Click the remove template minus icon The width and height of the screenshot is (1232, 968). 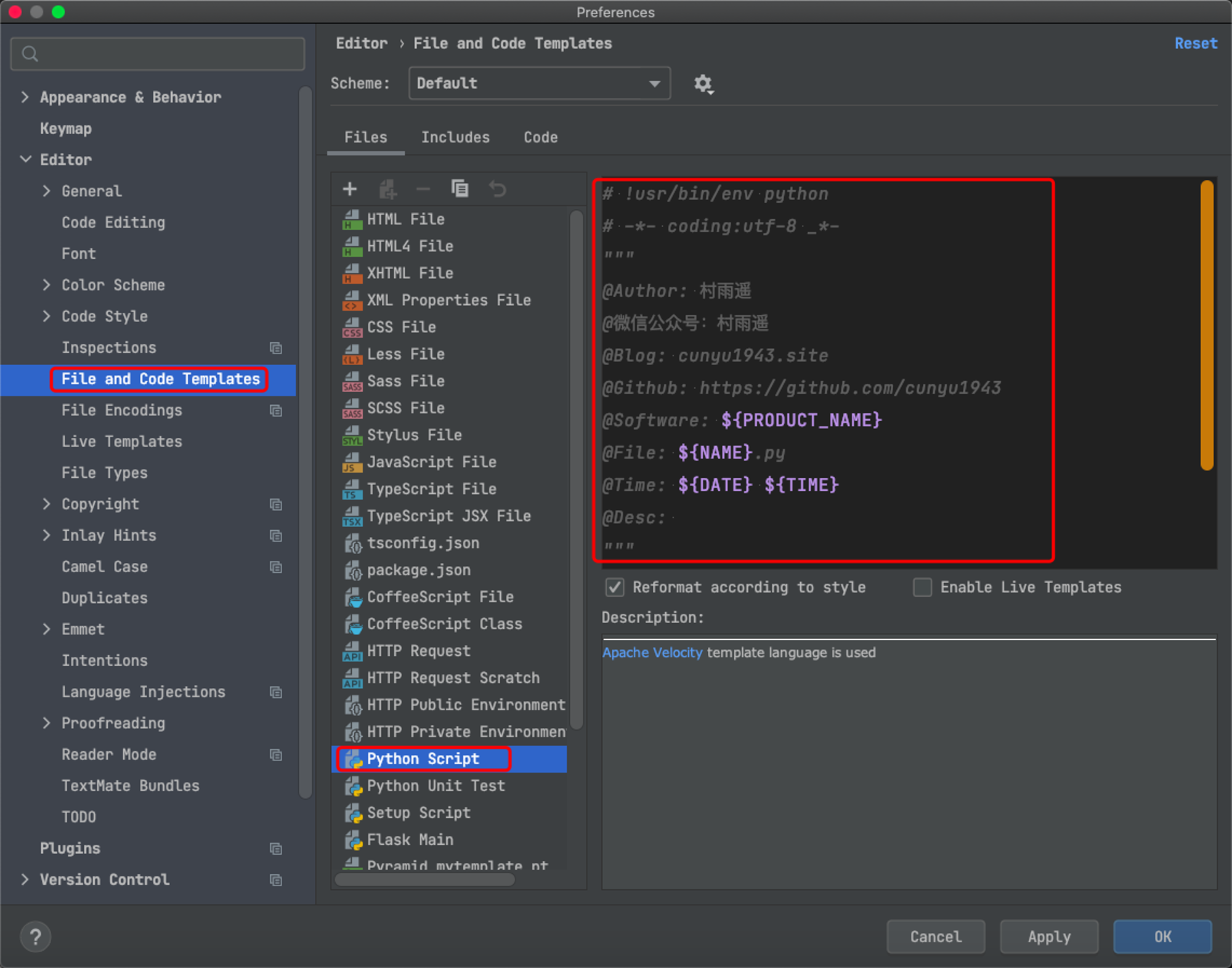coord(423,189)
